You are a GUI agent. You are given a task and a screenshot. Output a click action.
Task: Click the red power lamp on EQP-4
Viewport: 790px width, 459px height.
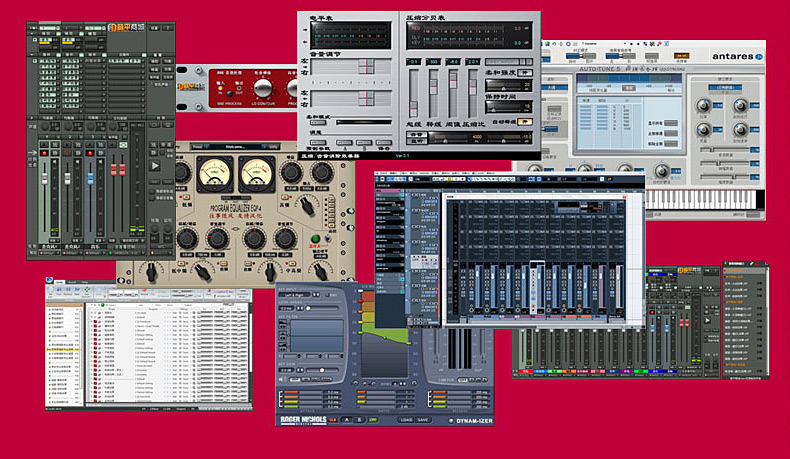tap(313, 238)
